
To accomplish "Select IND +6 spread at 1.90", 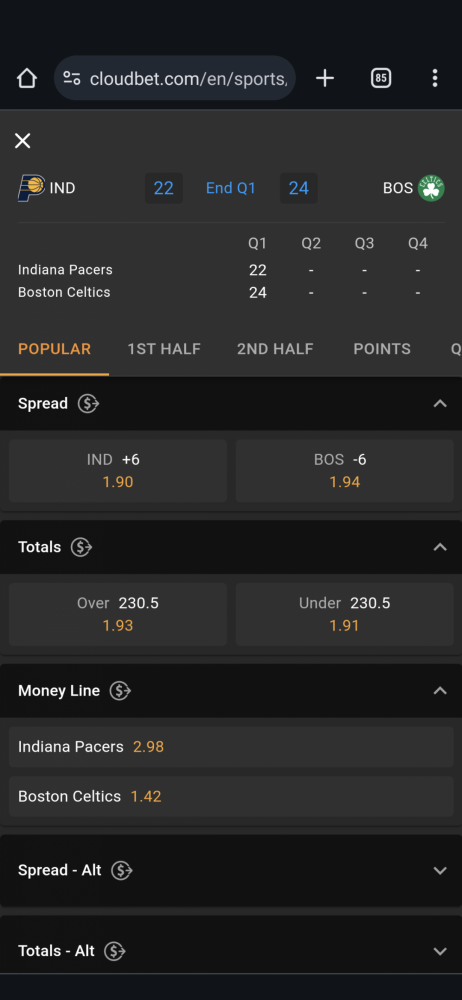I will 118,471.
